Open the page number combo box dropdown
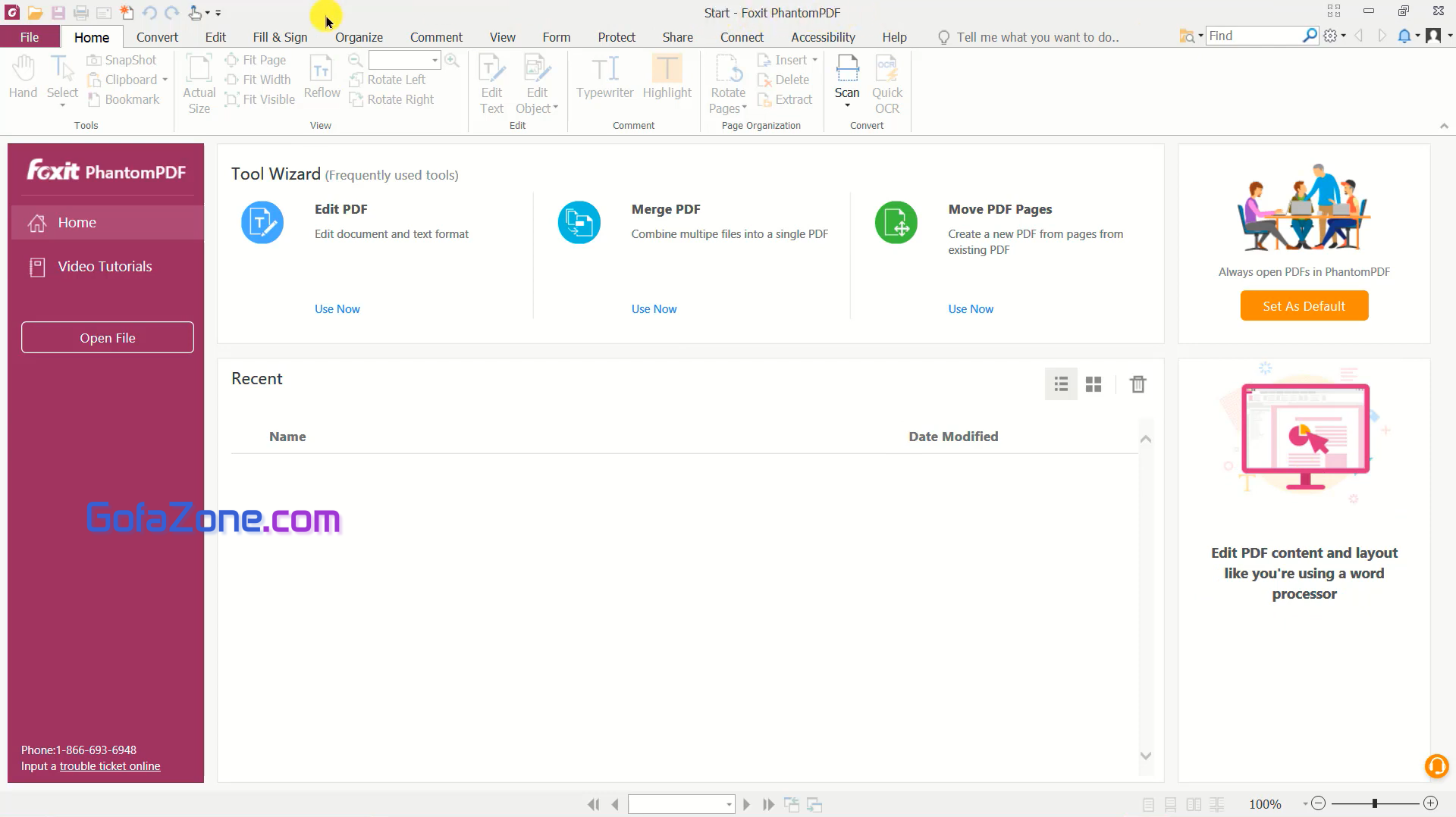This screenshot has height=817, width=1456. (x=729, y=804)
